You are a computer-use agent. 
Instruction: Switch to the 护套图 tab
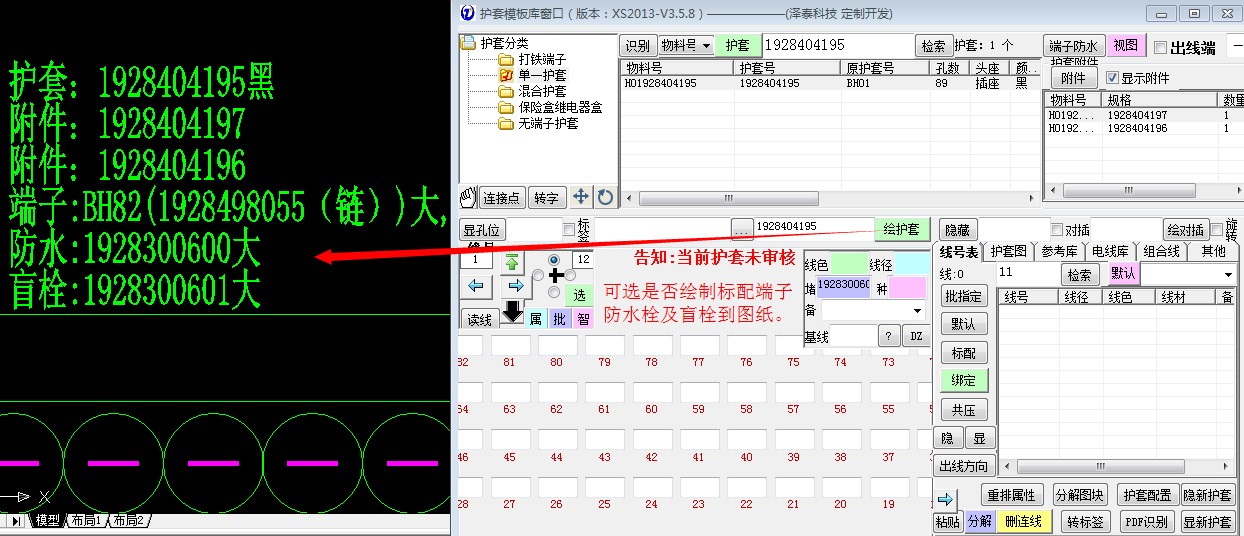tap(1007, 252)
